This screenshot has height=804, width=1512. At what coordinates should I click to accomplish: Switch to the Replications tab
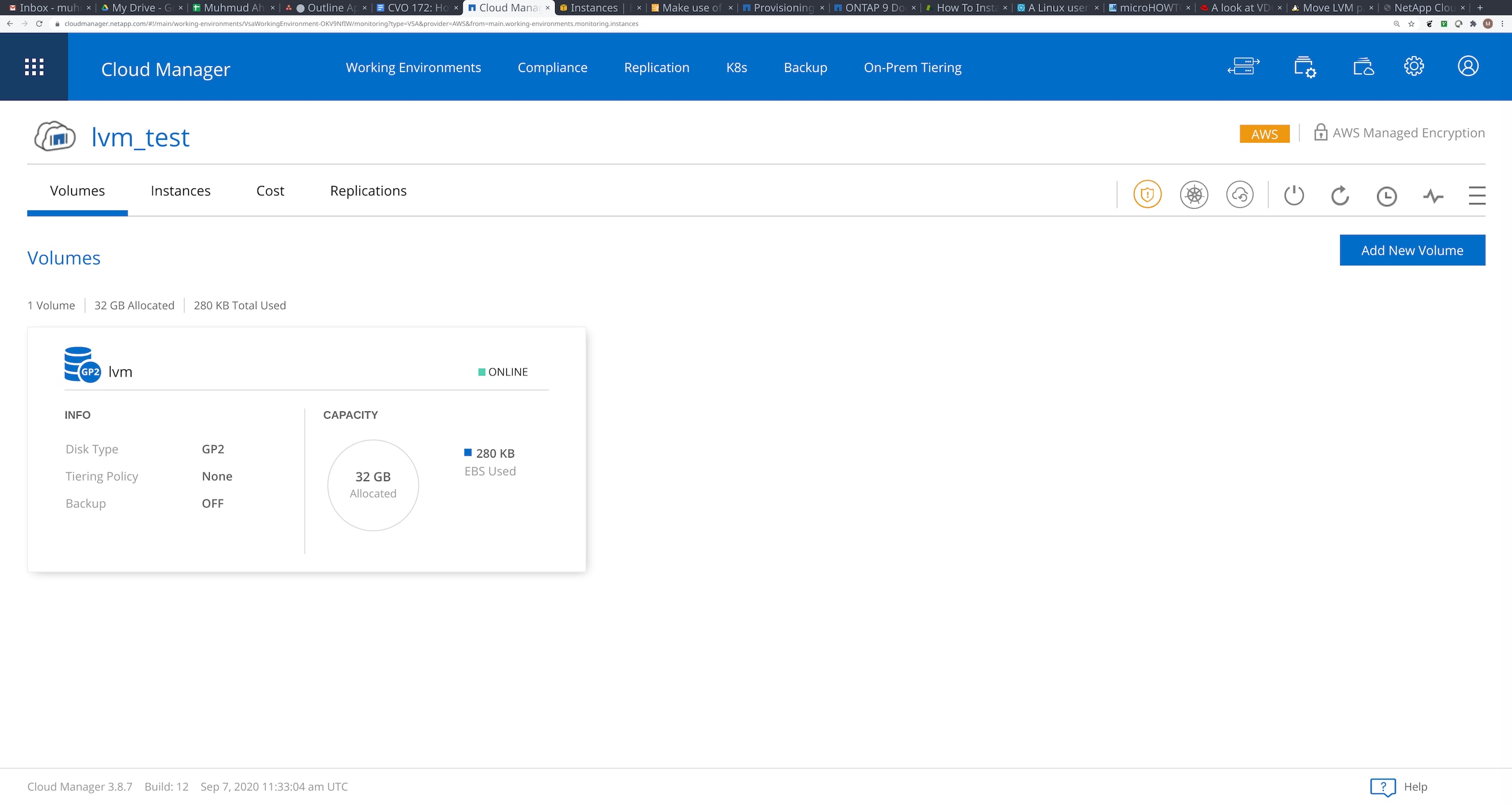point(368,191)
